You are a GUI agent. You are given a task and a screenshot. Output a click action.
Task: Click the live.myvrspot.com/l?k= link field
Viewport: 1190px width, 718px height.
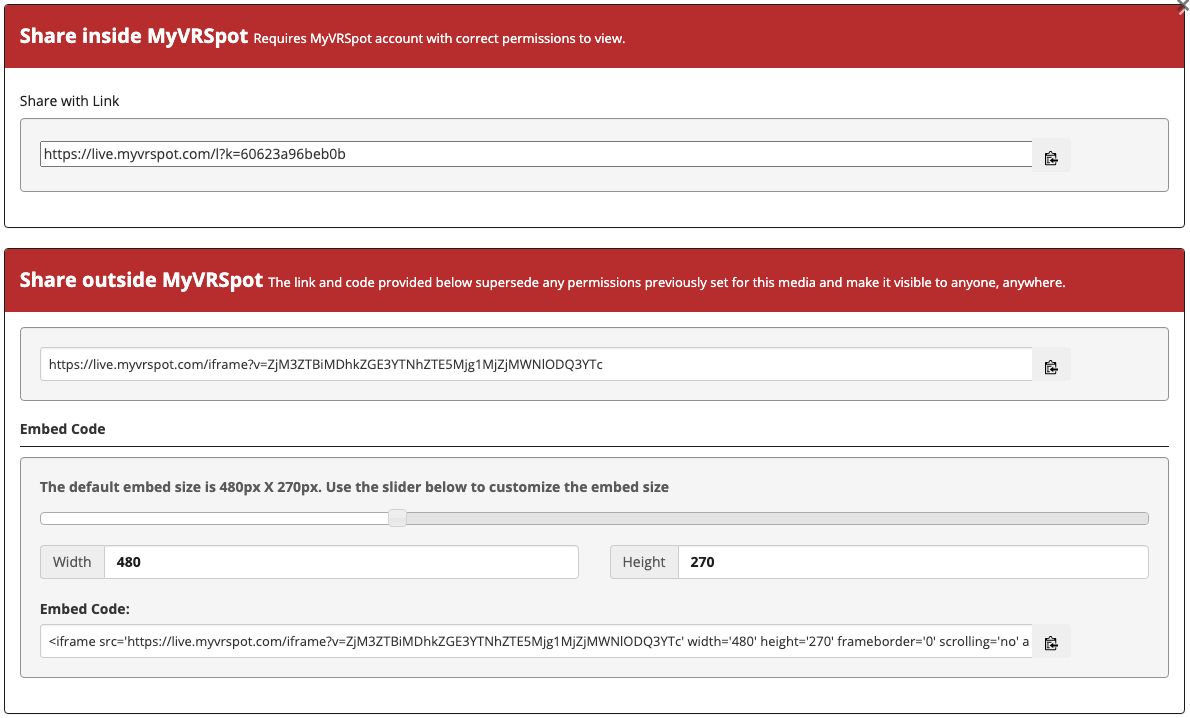[x=536, y=154]
